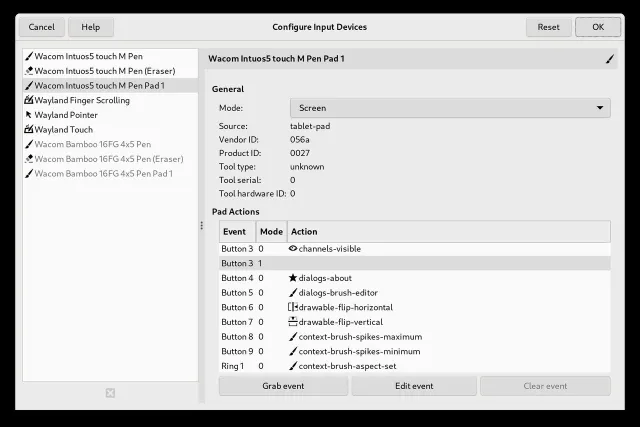Click the eraser icon of Wacom Intuos5 Pen (Eraser)
The width and height of the screenshot is (640, 427).
[29, 71]
